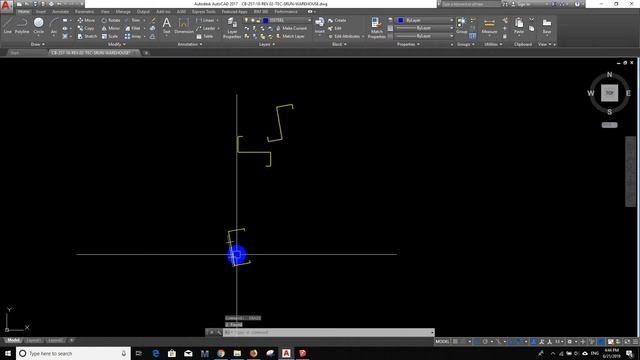Click Match Layer button
Image resolution: width=640 pixels, height=360 pixels.
tap(290, 36)
